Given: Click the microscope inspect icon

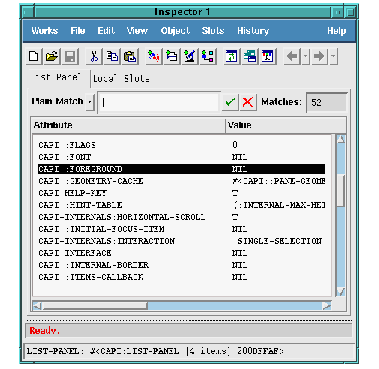Looking at the screenshot, I should [190, 56].
